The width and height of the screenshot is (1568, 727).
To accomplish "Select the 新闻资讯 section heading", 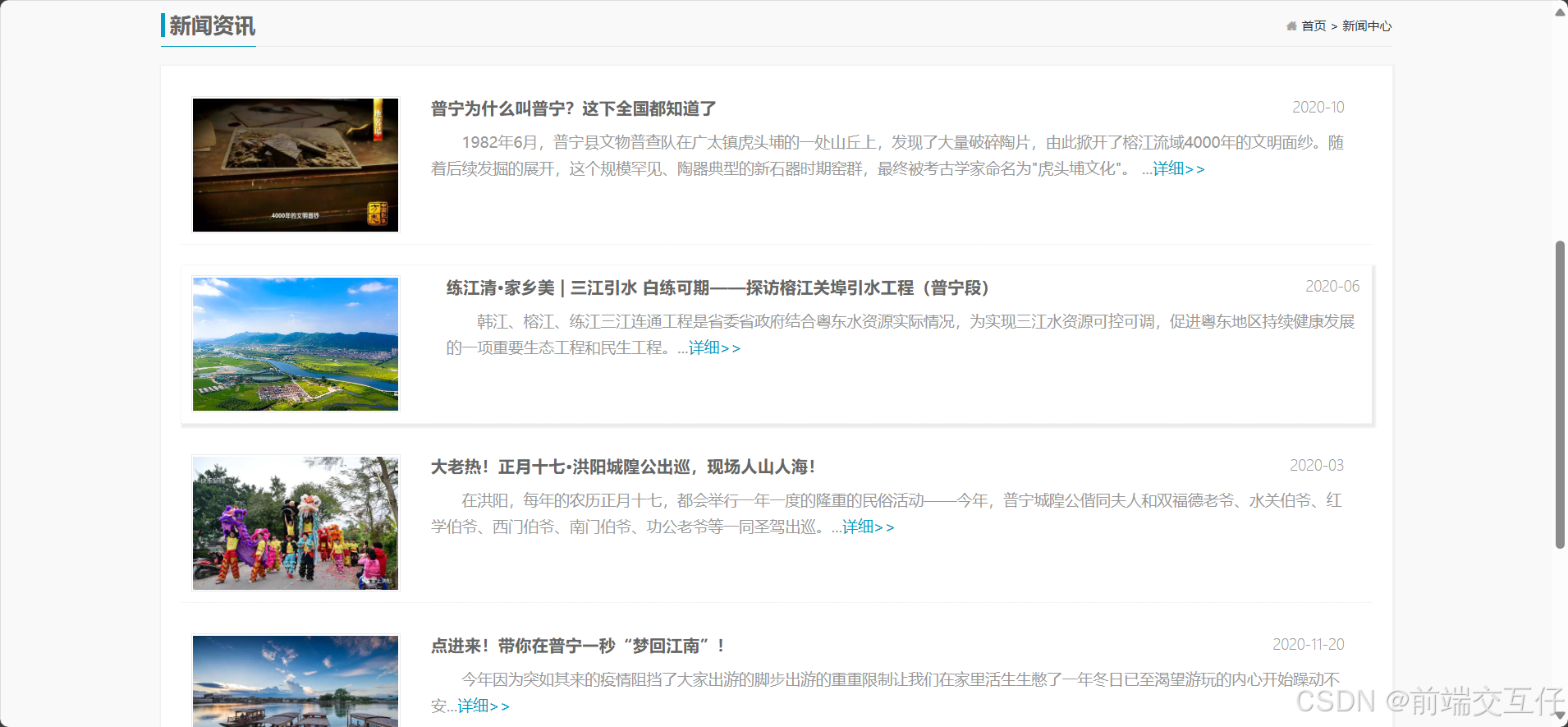I will (x=212, y=26).
